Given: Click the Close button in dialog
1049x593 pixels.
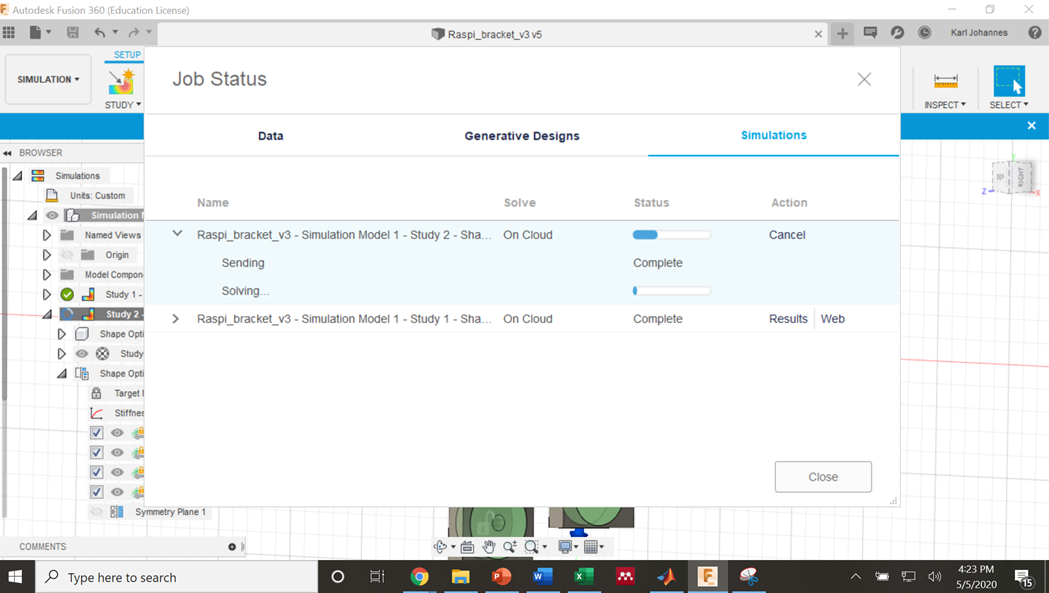Looking at the screenshot, I should (823, 477).
